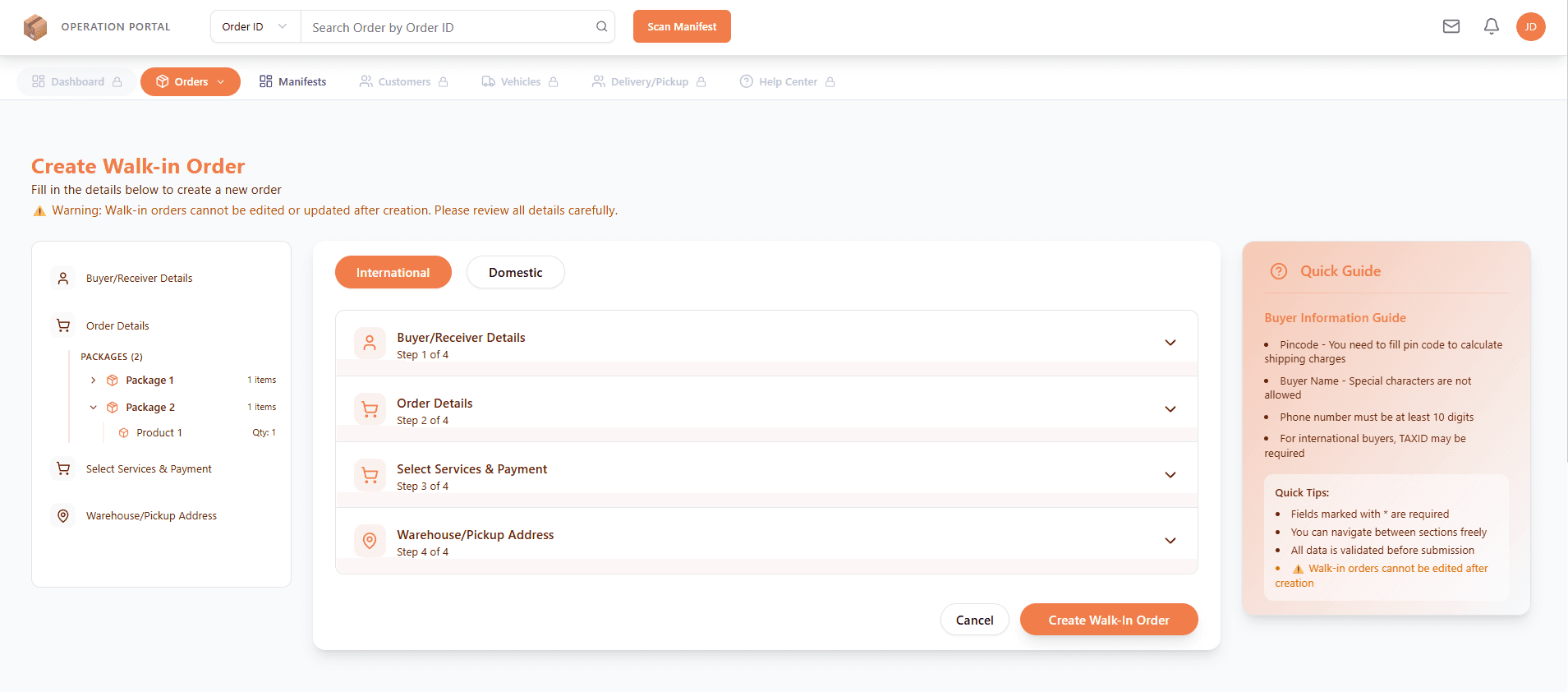Open the Orders menu chevron
This screenshot has height=692, width=1568.
point(221,82)
